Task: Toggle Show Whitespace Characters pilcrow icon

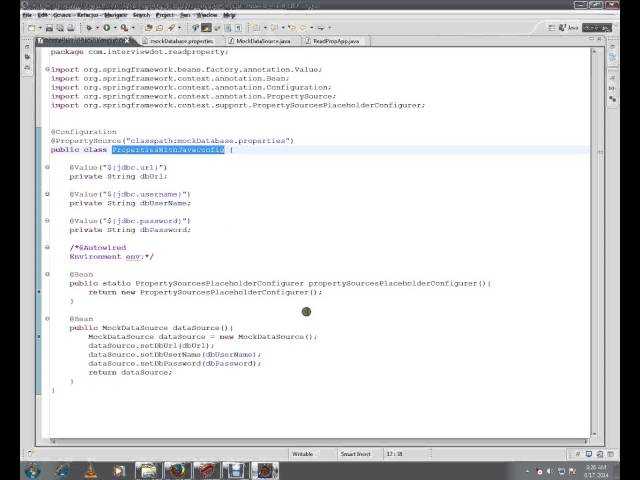Action: (x=238, y=28)
